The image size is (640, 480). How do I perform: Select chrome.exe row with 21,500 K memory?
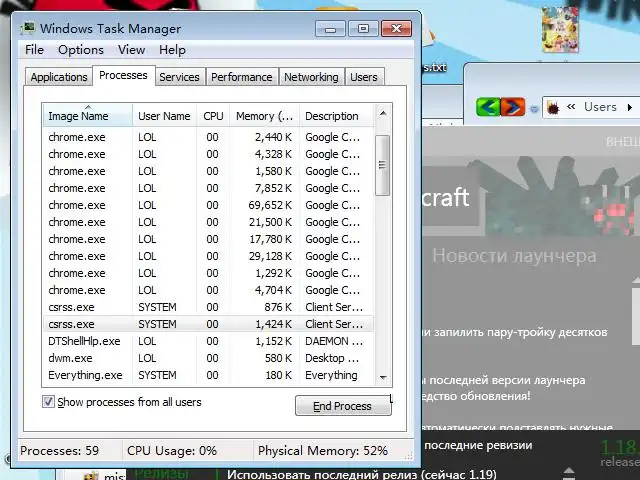tap(208, 222)
